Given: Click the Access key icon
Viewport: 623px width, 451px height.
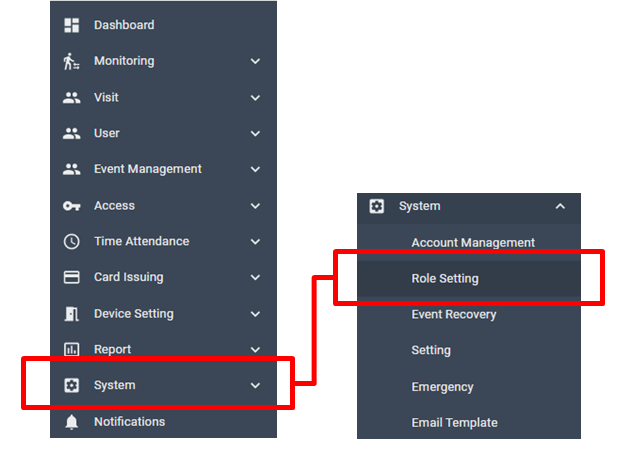Looking at the screenshot, I should click(x=71, y=206).
